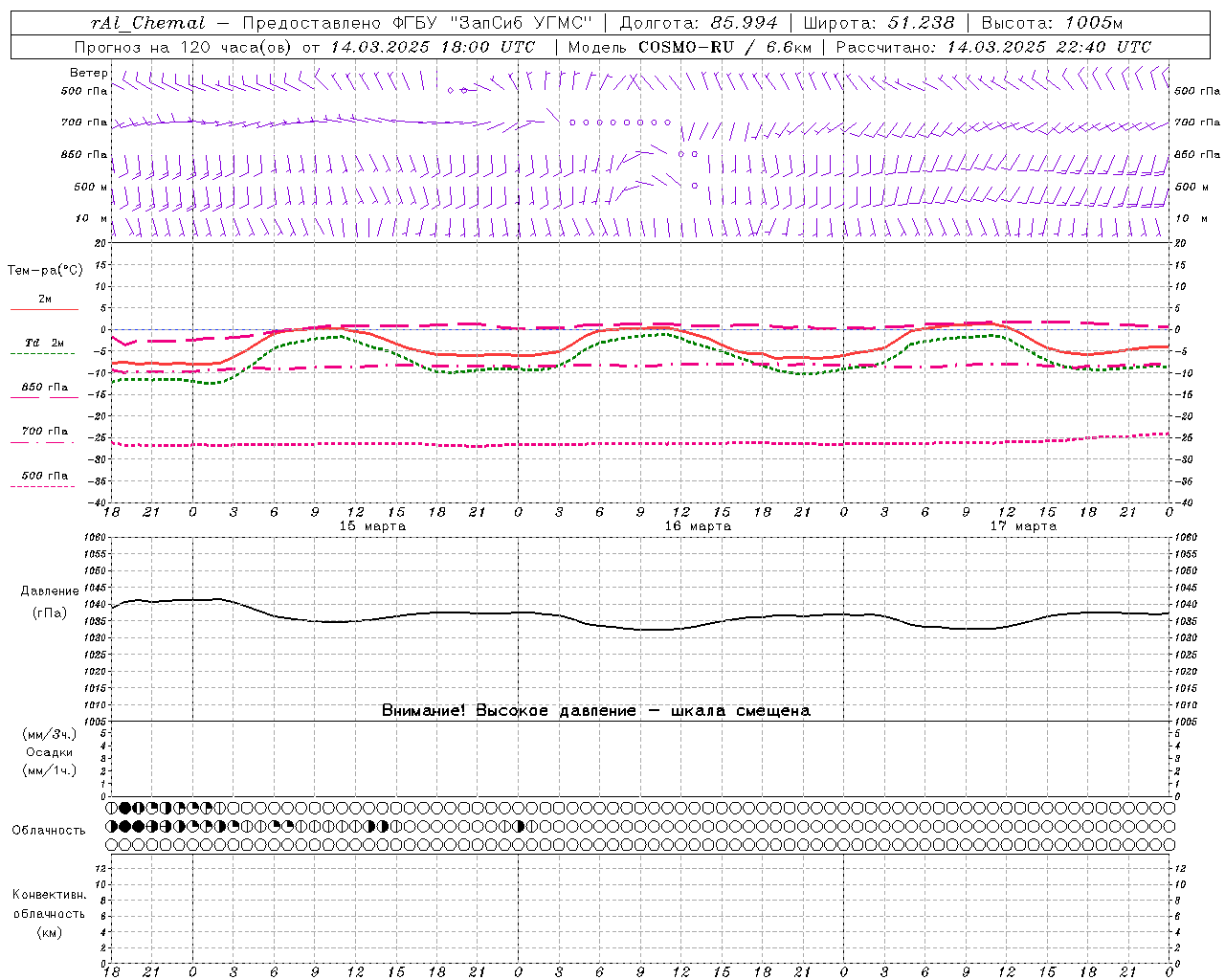Click the Рассчитано: 14.03.2025 22:40 UTC text

[993, 47]
